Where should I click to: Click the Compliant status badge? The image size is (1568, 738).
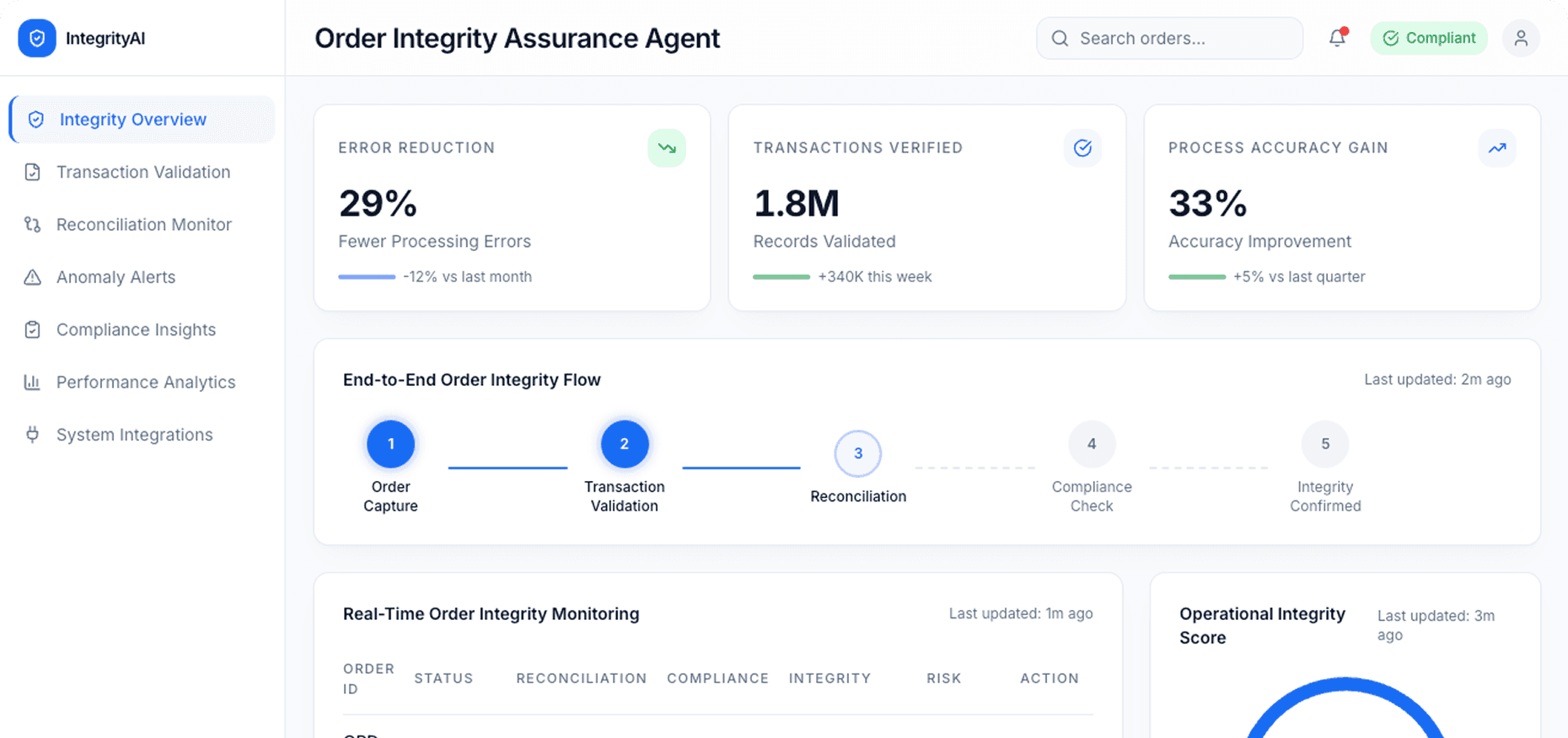(x=1429, y=38)
